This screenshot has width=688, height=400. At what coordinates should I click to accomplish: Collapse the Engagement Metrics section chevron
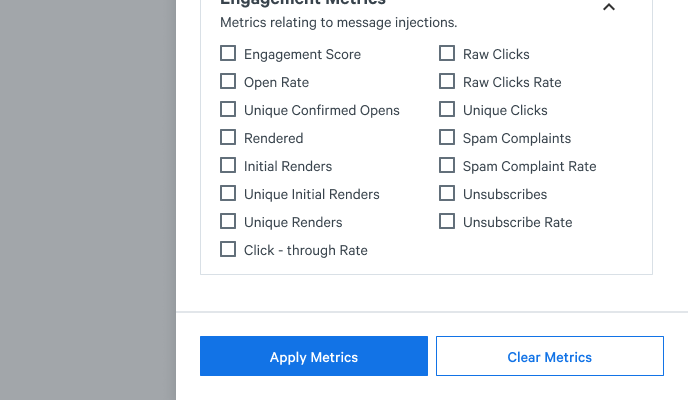click(609, 8)
